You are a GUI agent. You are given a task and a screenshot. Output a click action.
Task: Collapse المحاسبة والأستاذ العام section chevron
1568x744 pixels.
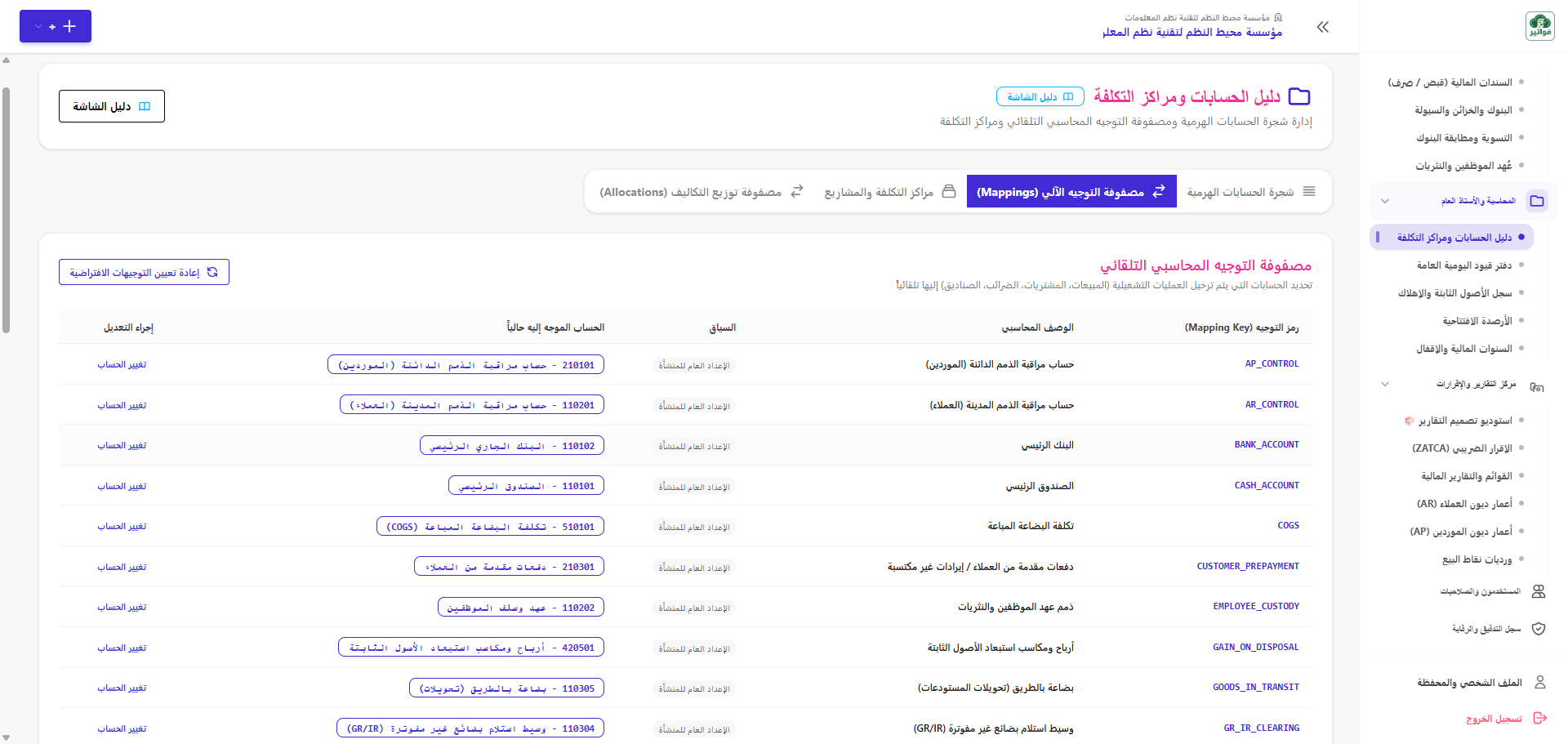point(1385,201)
